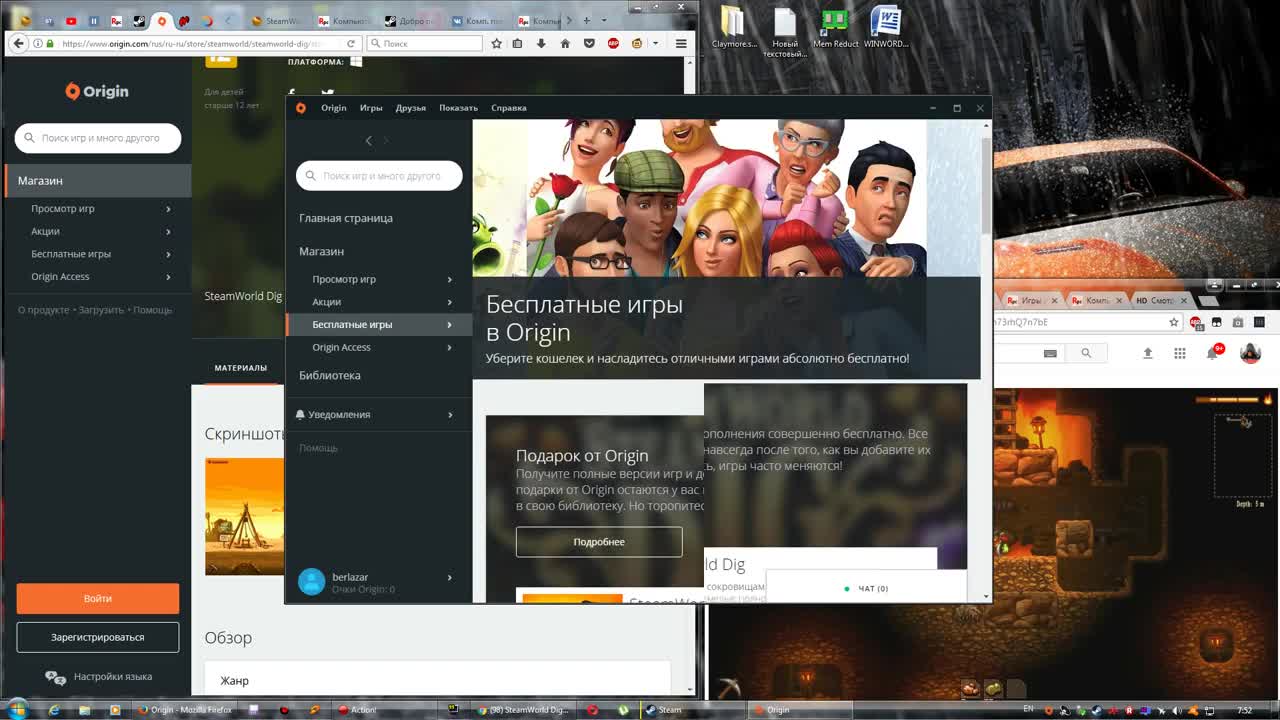This screenshot has width=1280, height=720.
Task: Open new tab plus button in Firefox
Action: coord(587,20)
